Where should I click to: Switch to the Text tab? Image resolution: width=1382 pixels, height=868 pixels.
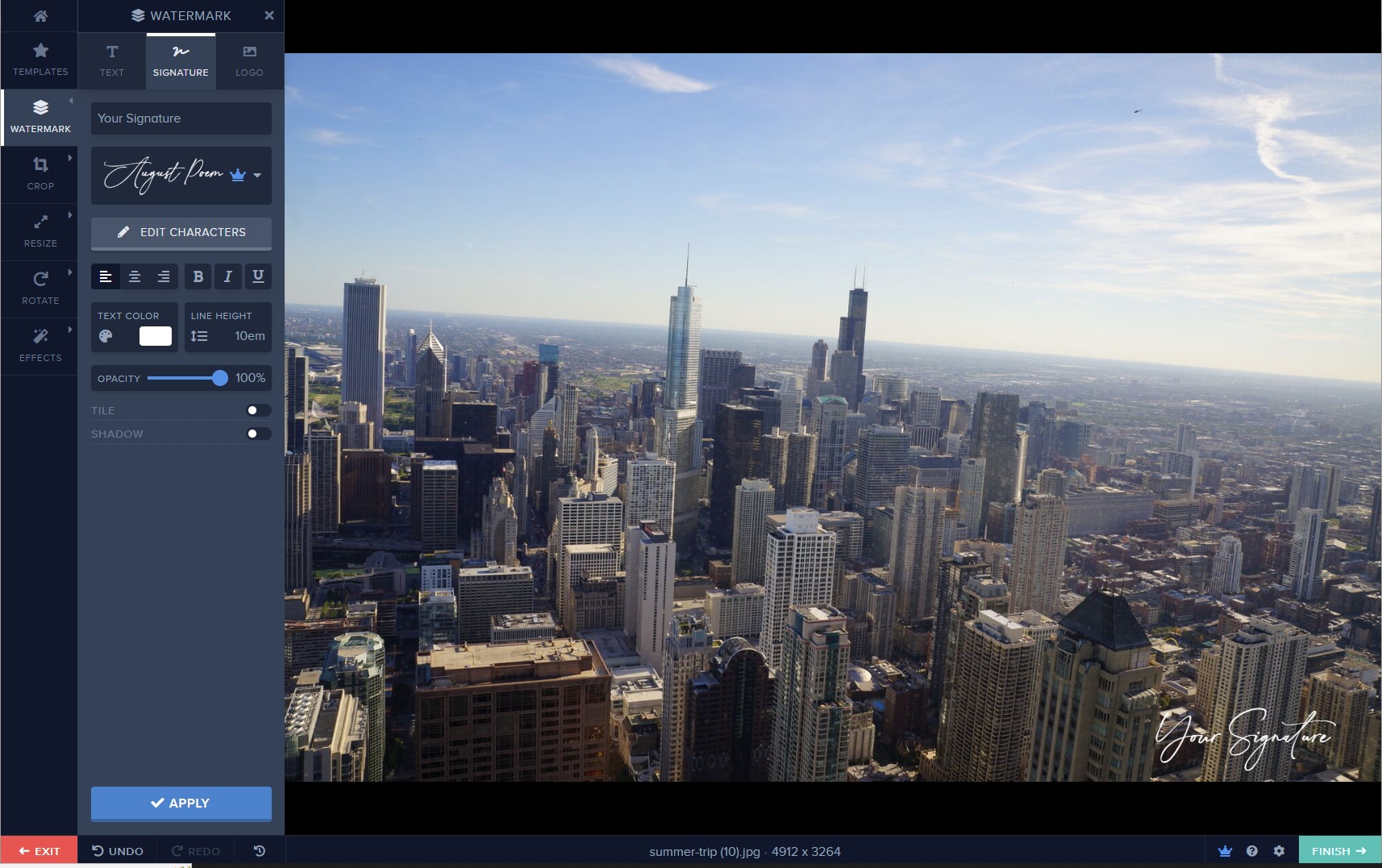(111, 60)
